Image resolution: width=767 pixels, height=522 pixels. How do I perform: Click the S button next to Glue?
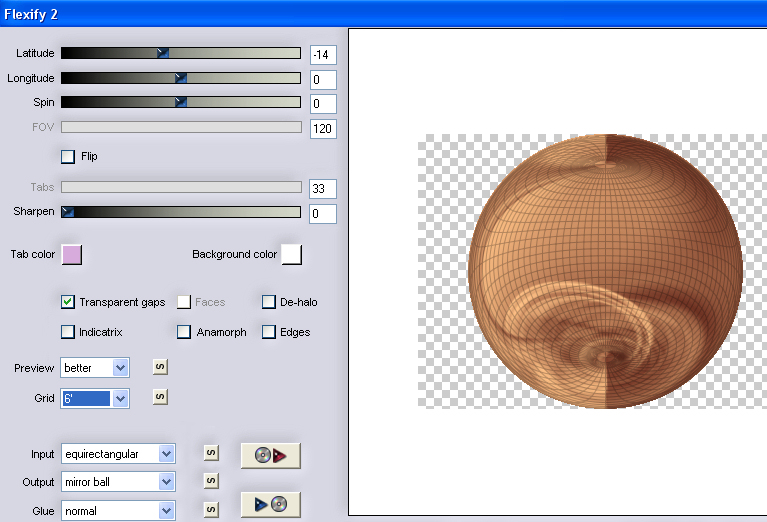click(211, 510)
